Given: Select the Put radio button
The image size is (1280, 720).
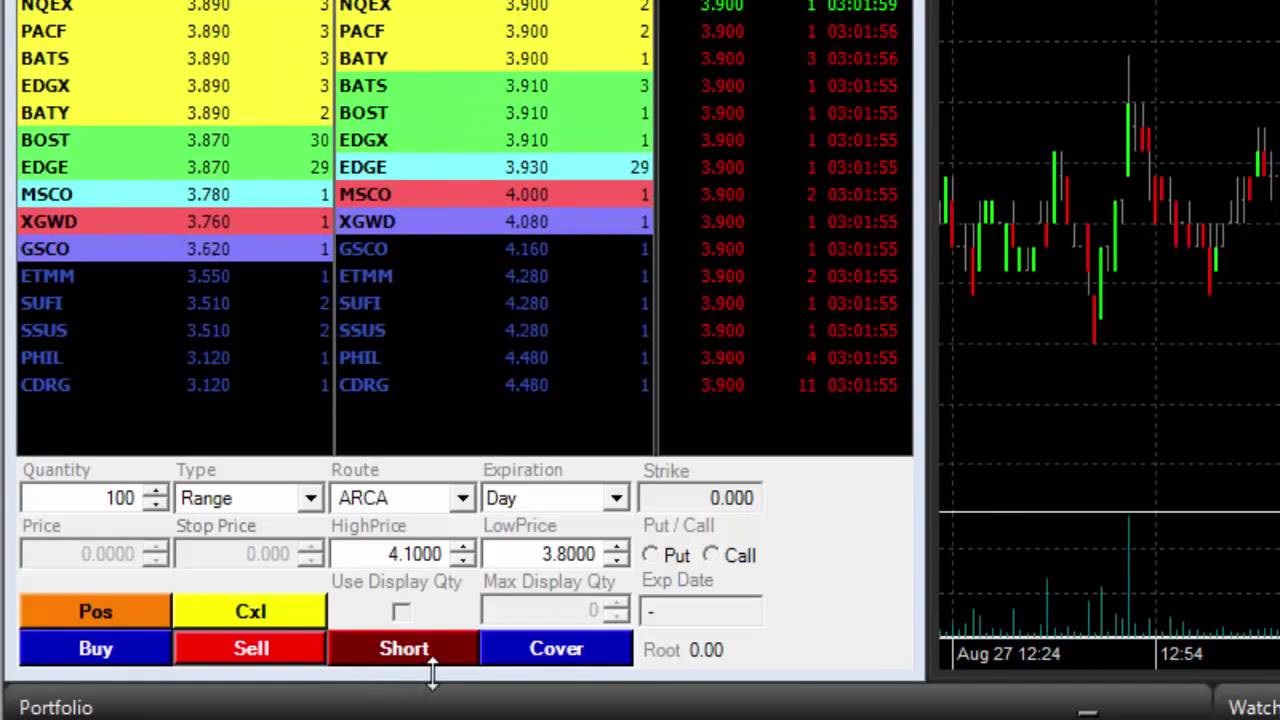Looking at the screenshot, I should point(651,555).
